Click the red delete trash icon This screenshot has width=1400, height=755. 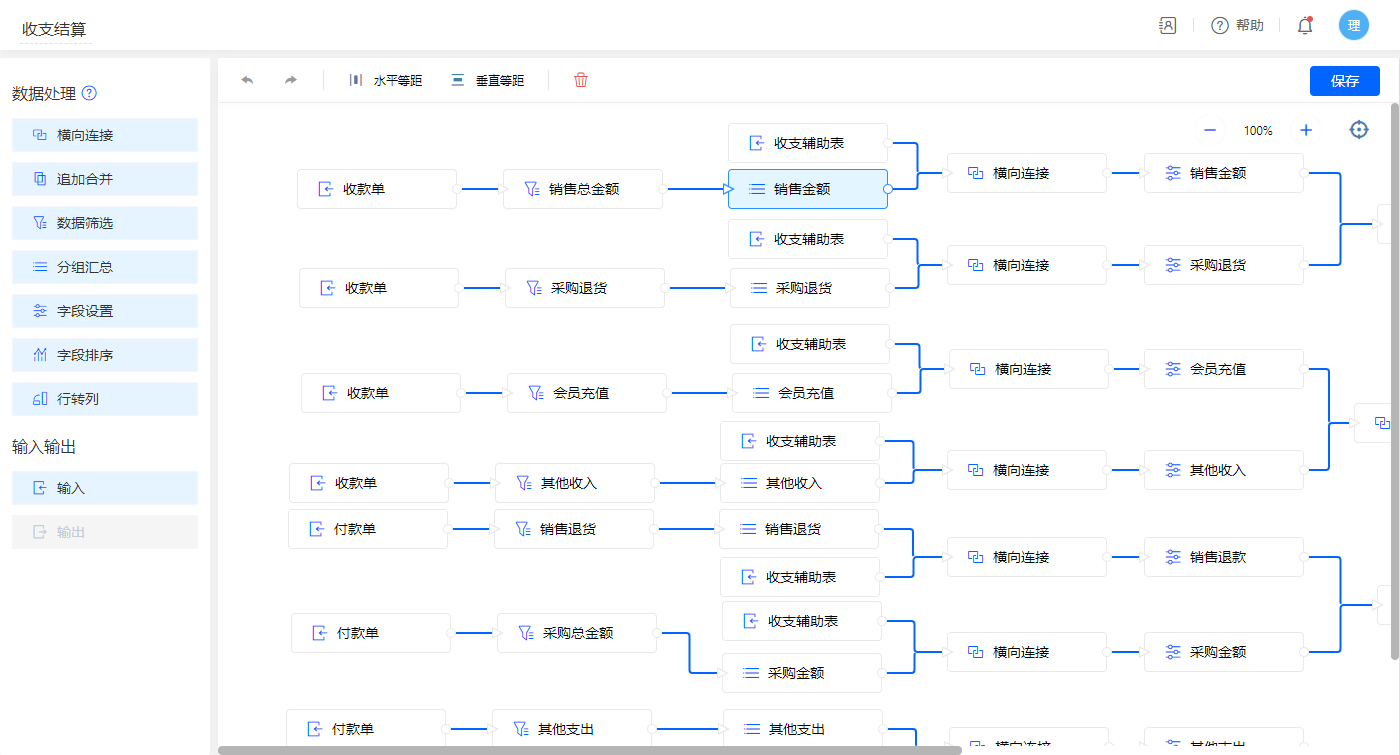tap(581, 80)
